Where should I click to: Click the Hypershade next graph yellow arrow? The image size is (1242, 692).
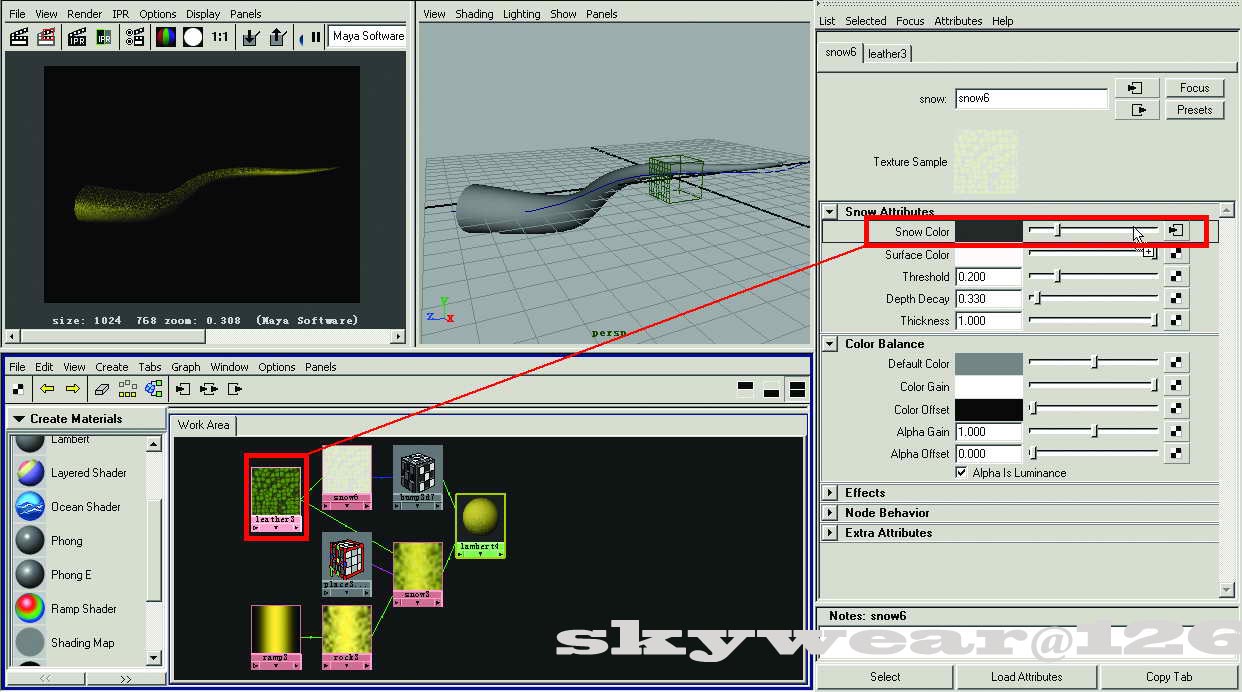point(72,388)
